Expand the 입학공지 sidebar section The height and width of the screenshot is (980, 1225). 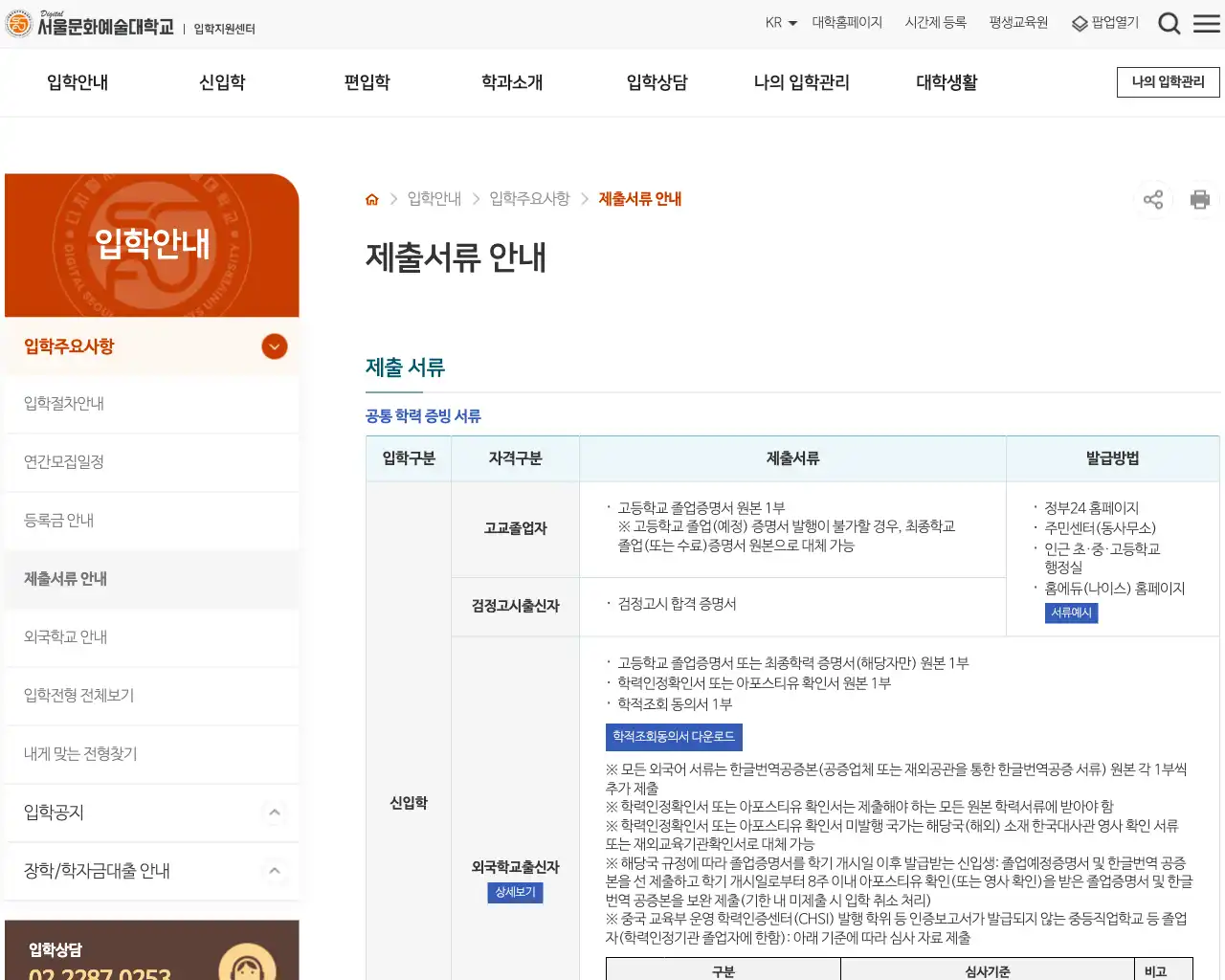point(275,813)
